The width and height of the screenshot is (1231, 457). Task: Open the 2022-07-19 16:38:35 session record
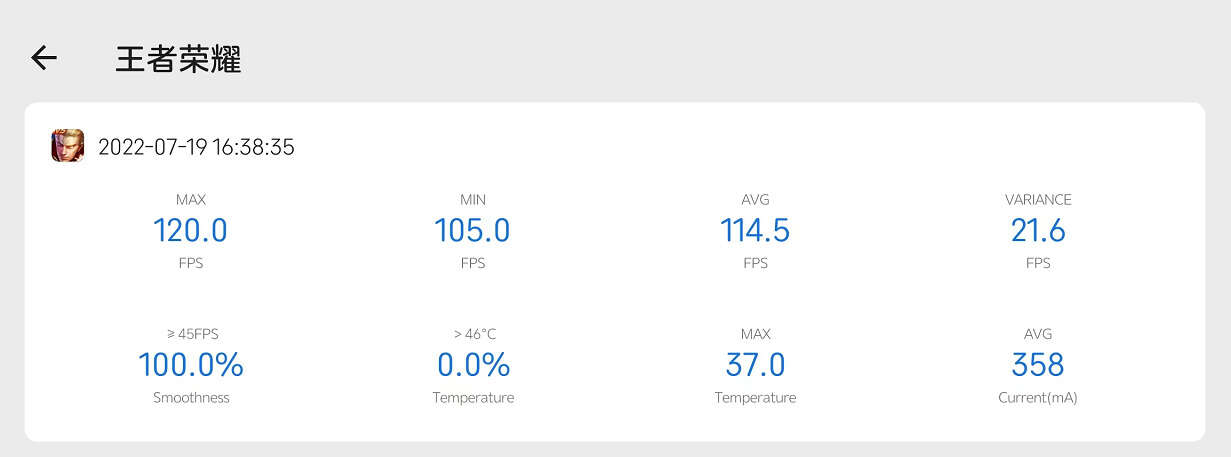pyautogui.click(x=196, y=147)
